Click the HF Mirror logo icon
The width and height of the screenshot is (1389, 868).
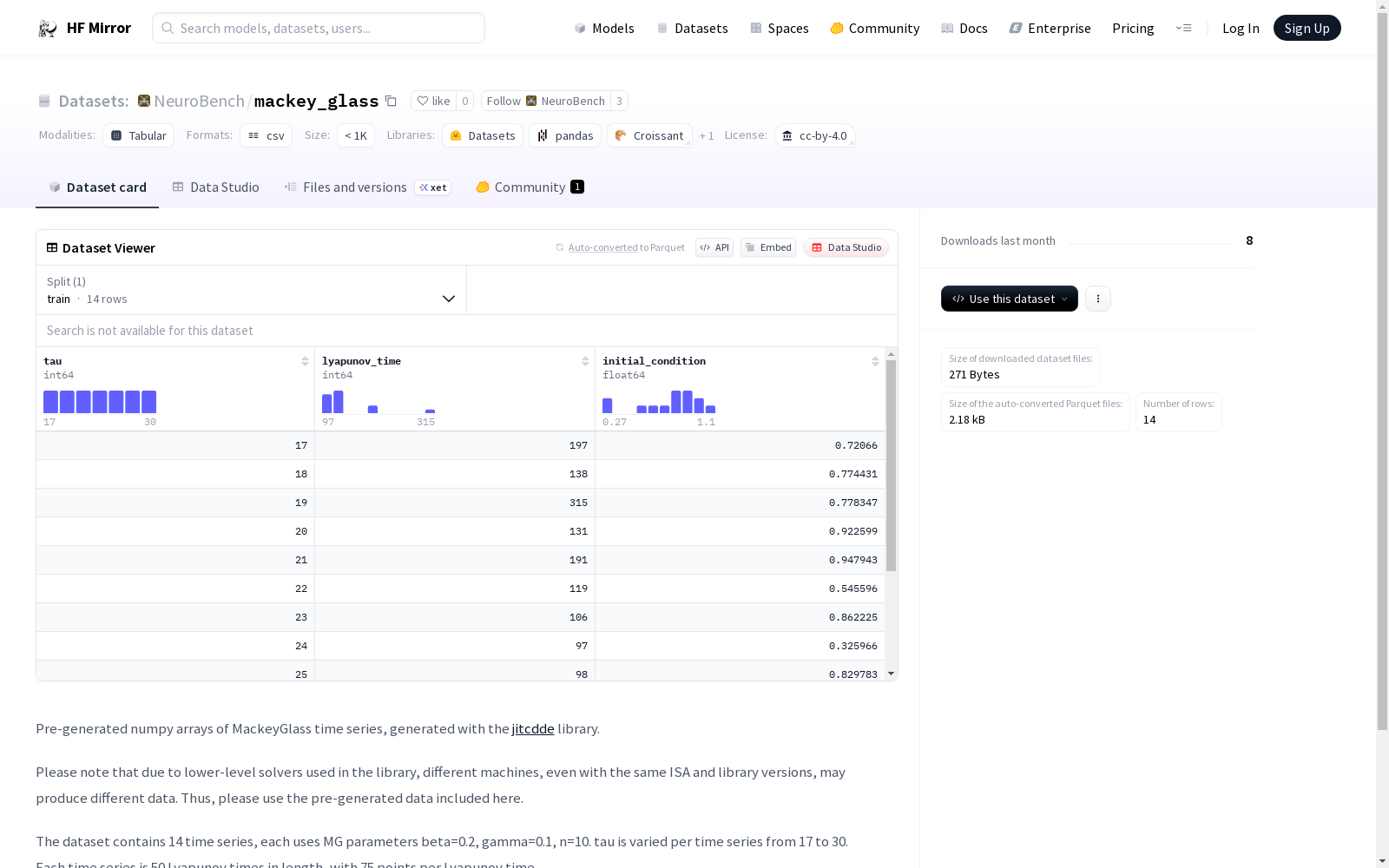coord(48,29)
